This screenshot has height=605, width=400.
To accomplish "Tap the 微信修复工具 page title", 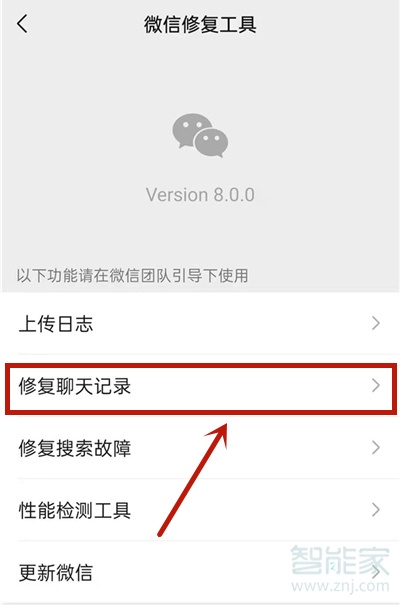I will pos(200,24).
